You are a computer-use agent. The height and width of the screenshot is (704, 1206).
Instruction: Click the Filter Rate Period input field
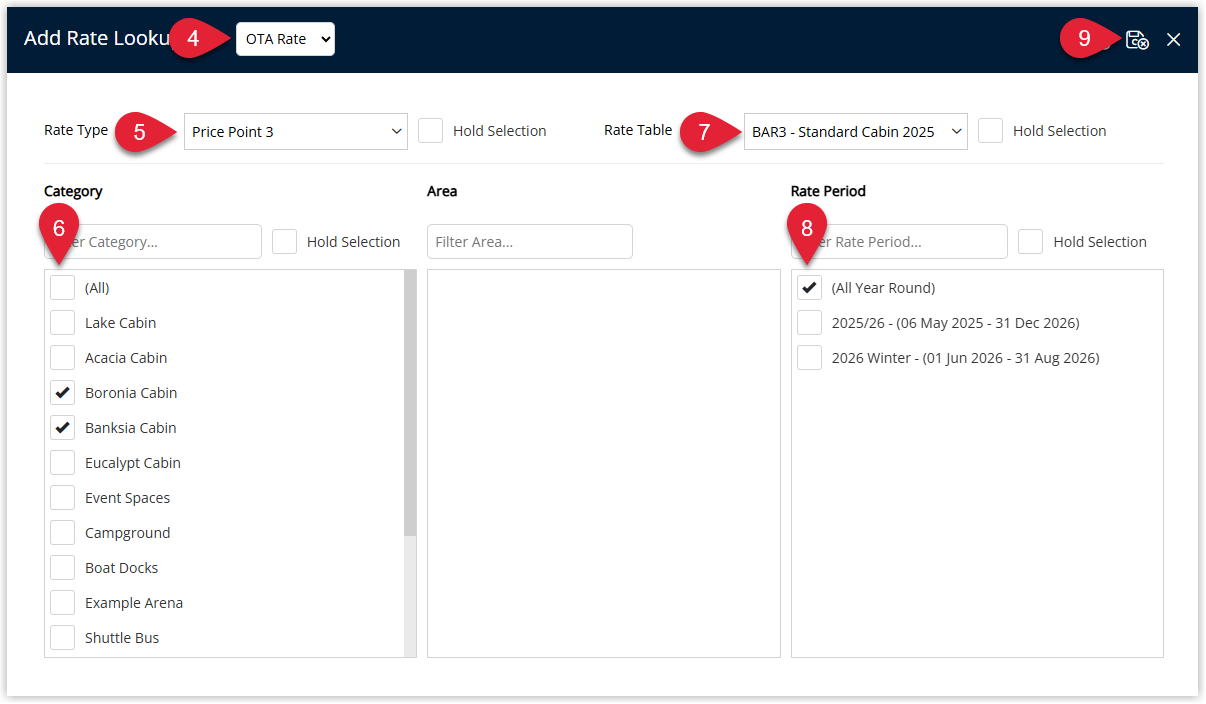(899, 242)
